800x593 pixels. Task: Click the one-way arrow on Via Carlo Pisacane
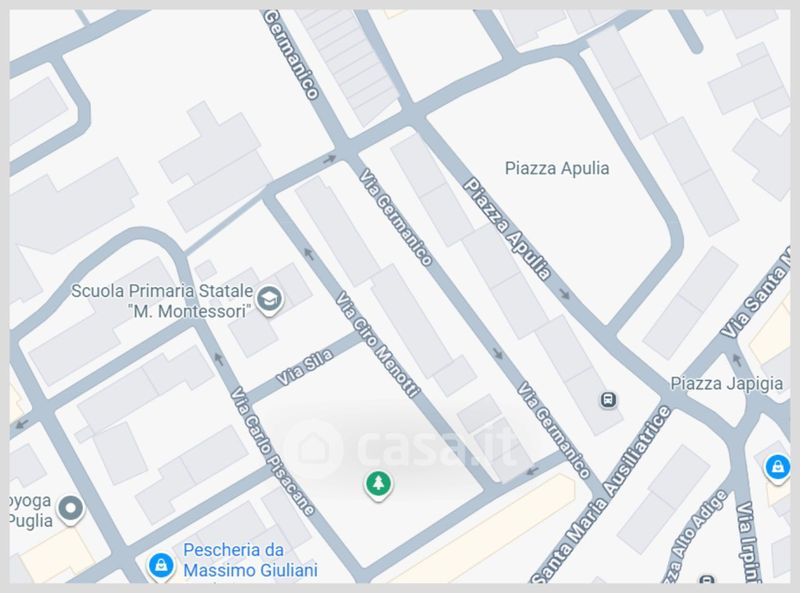pyautogui.click(x=219, y=359)
